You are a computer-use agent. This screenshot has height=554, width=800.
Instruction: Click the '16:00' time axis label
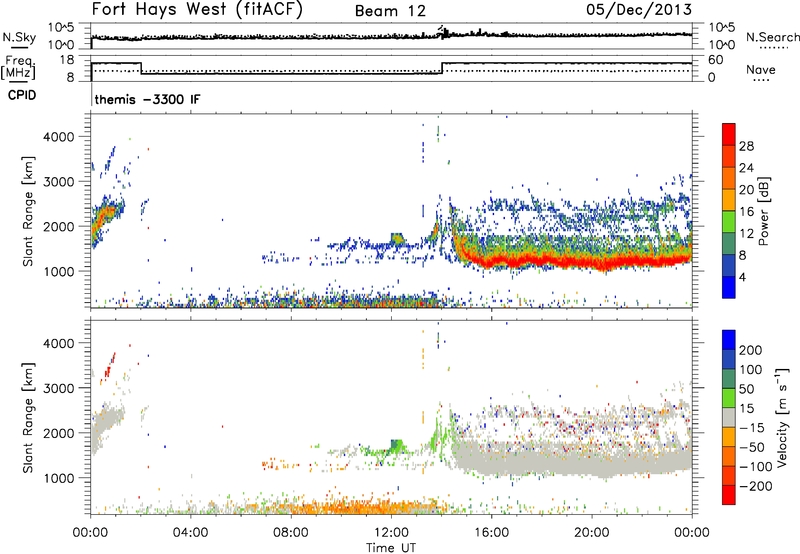(491, 533)
